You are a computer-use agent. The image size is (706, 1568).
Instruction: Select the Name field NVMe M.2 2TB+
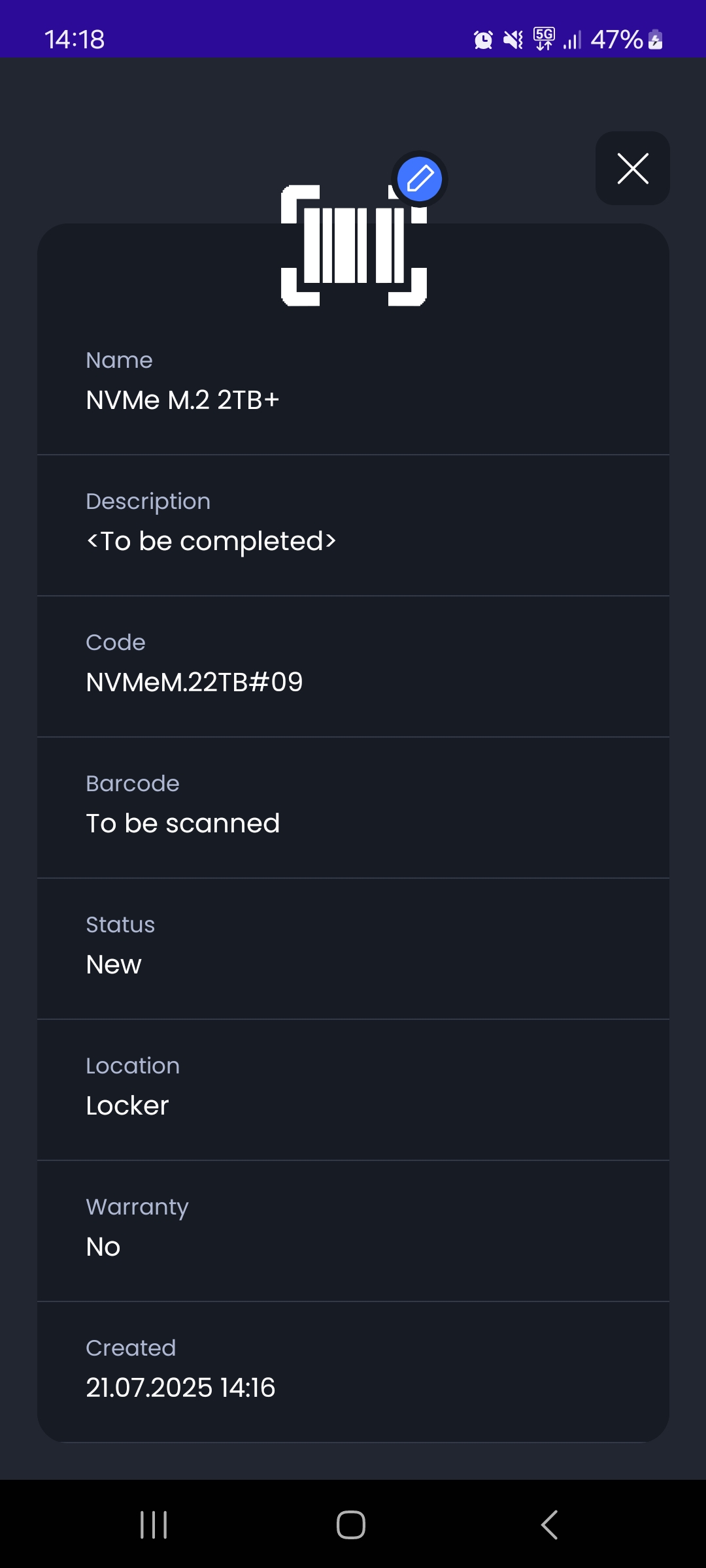tap(183, 400)
